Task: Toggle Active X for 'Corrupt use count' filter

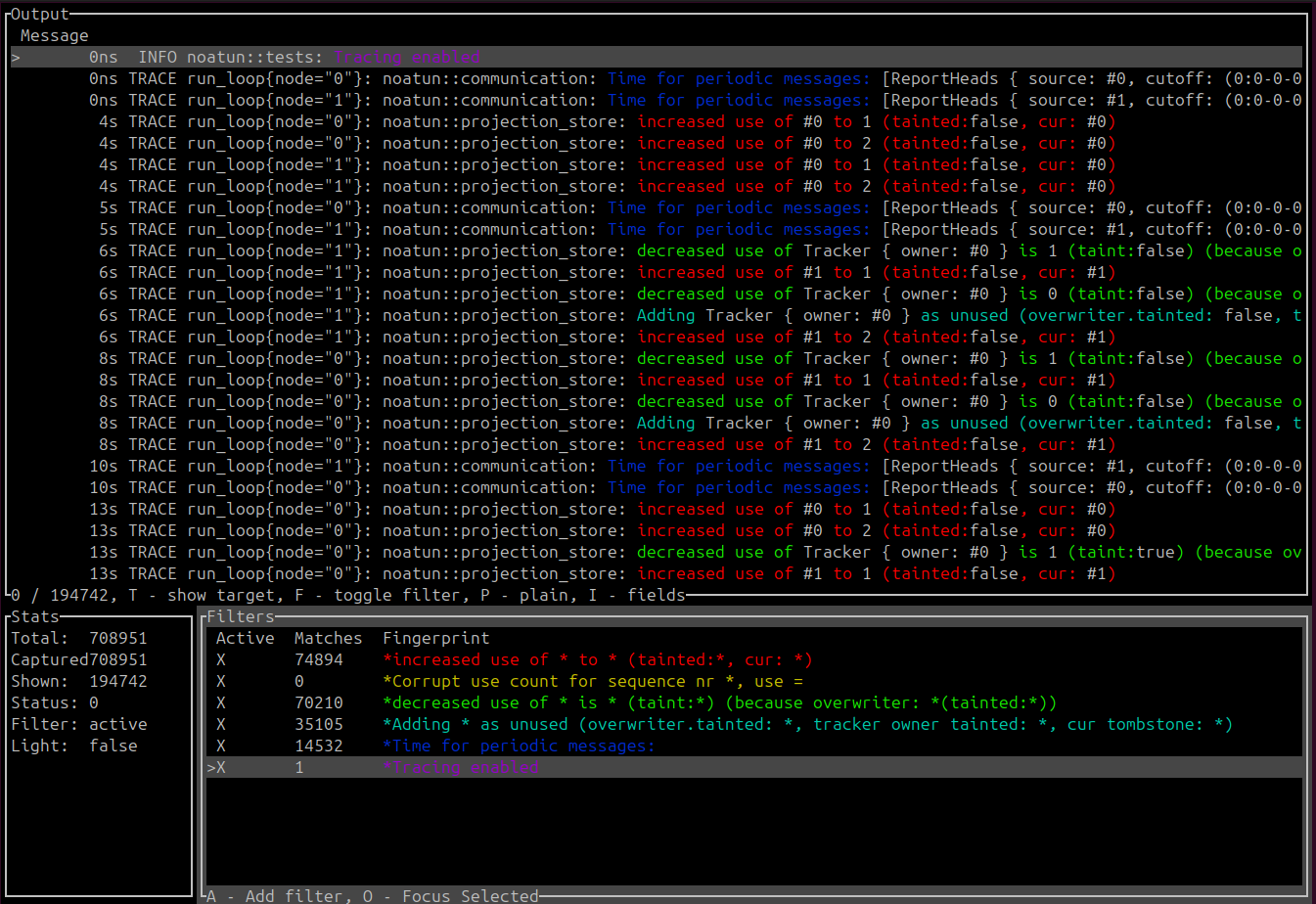Action: (221, 682)
